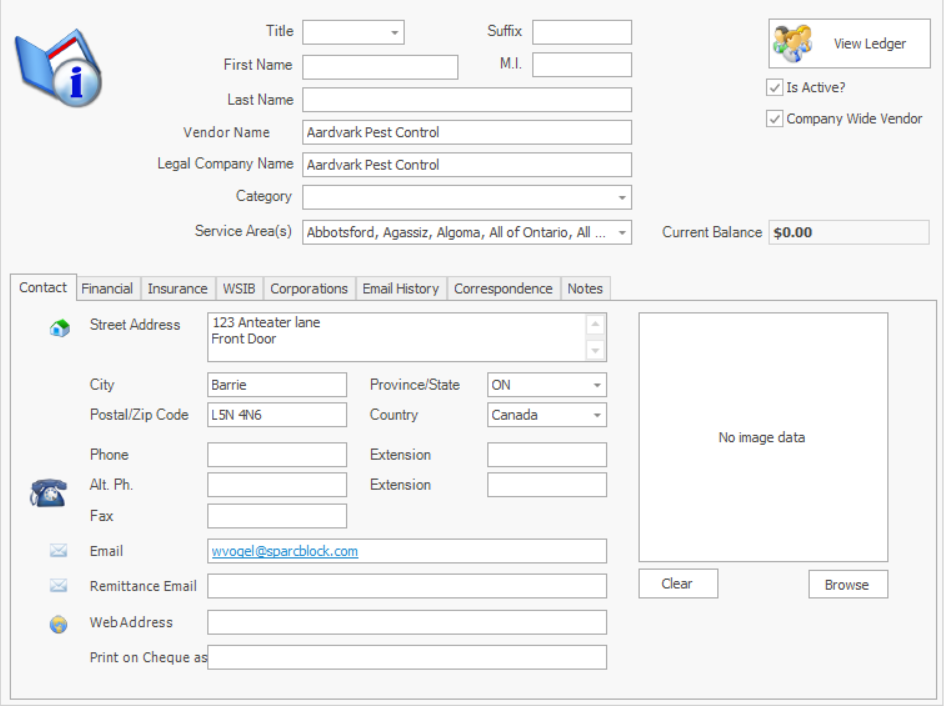The width and height of the screenshot is (944, 706).
Task: Click the M.I. field
Action: [582, 64]
